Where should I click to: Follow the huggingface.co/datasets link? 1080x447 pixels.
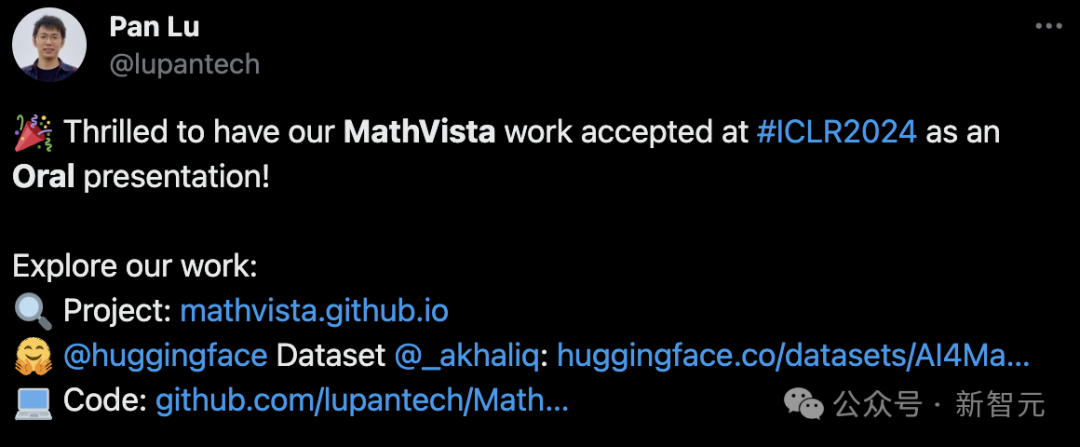(793, 356)
